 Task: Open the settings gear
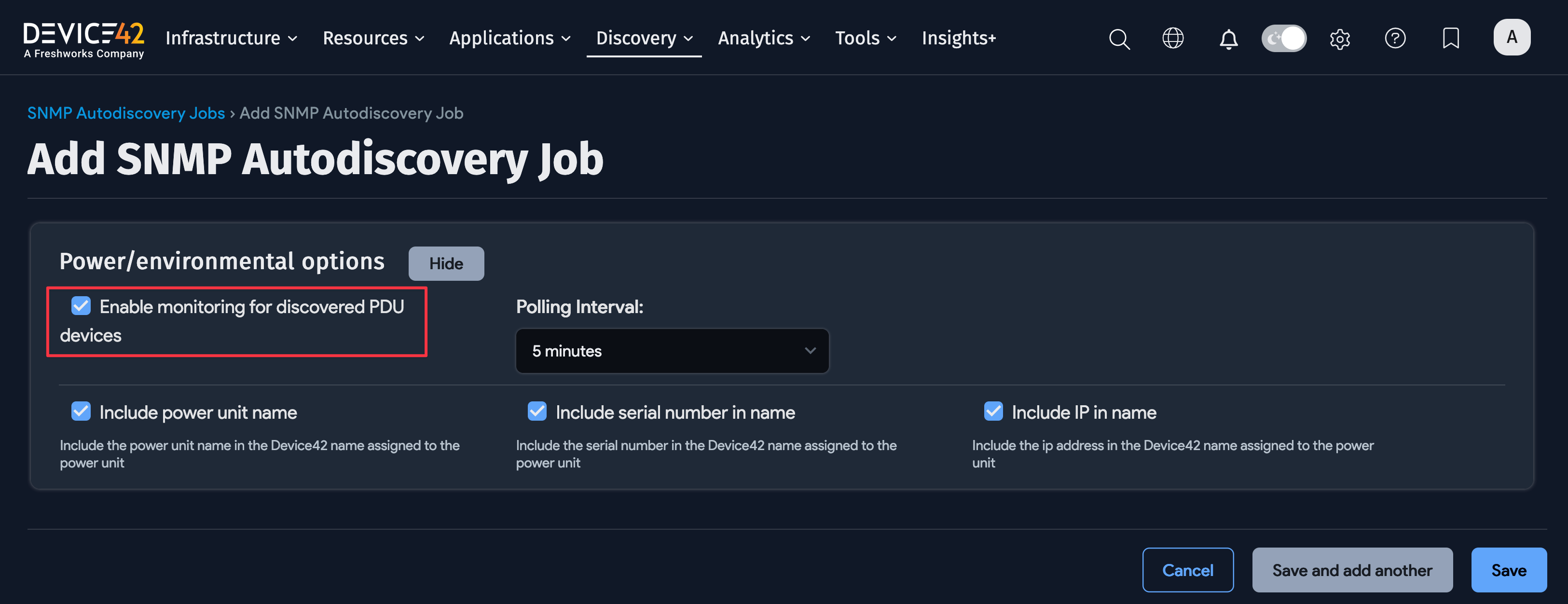tap(1340, 39)
